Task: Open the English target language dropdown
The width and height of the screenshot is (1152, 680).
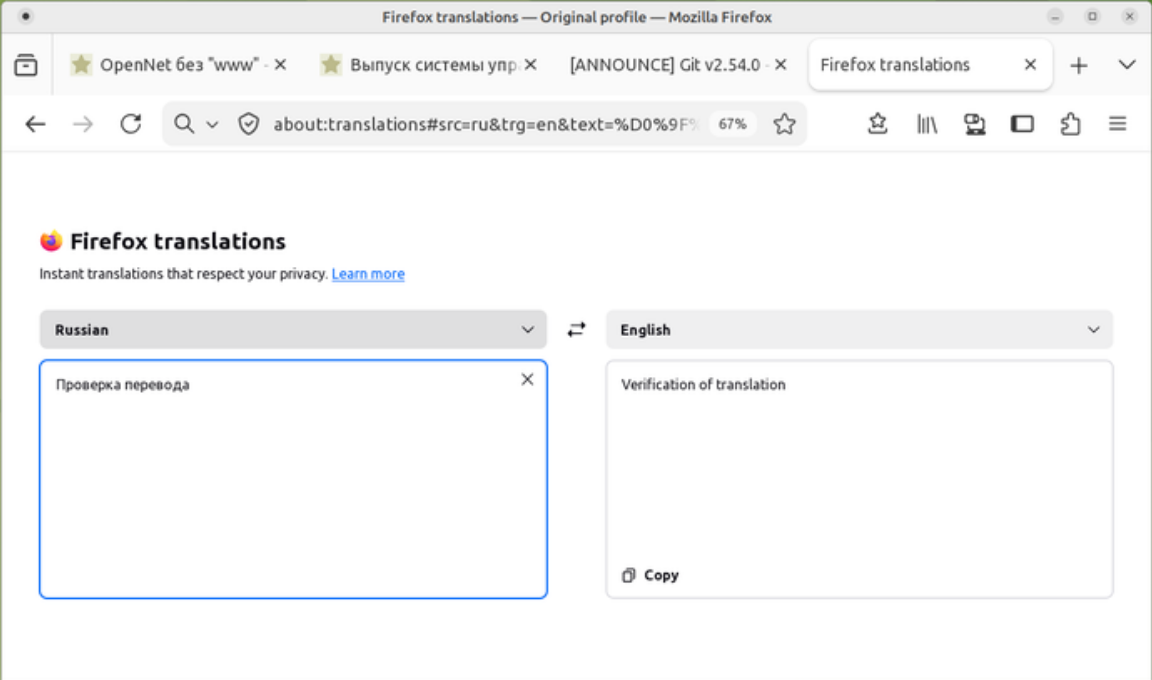Action: pyautogui.click(x=858, y=329)
